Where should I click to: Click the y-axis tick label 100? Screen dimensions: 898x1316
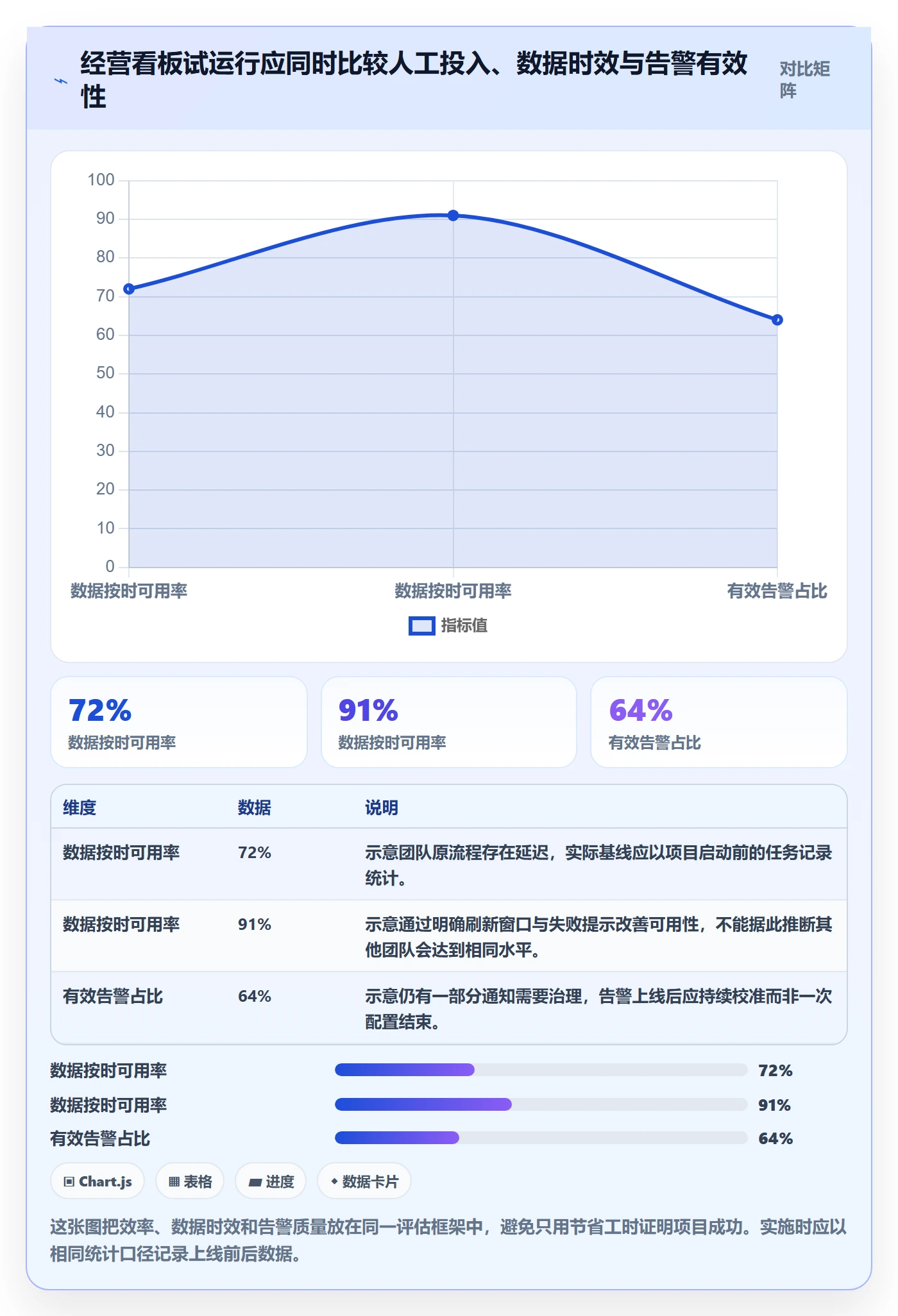coord(101,180)
